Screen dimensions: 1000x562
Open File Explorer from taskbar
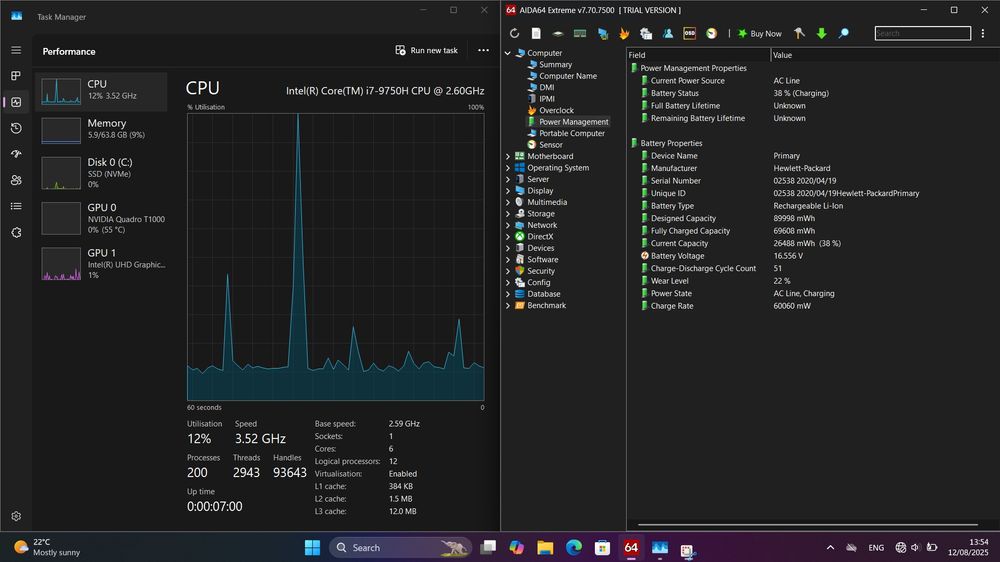coord(545,547)
